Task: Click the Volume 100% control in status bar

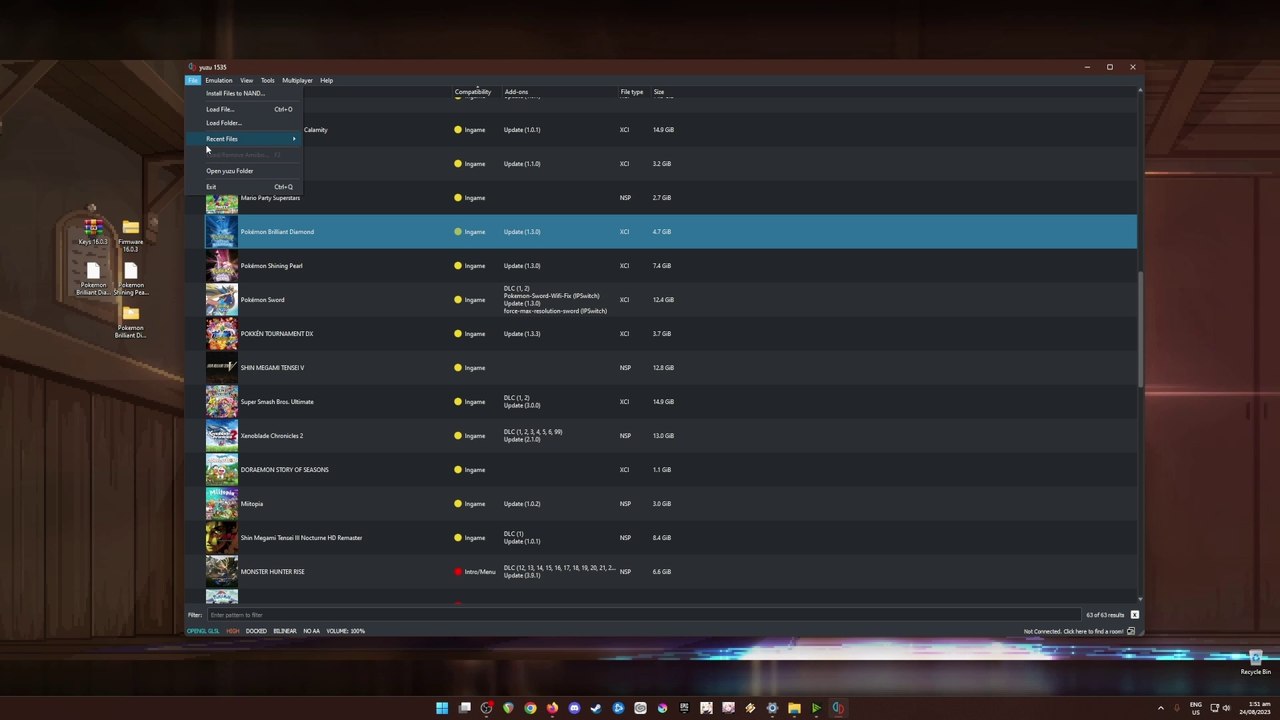Action: (x=345, y=631)
